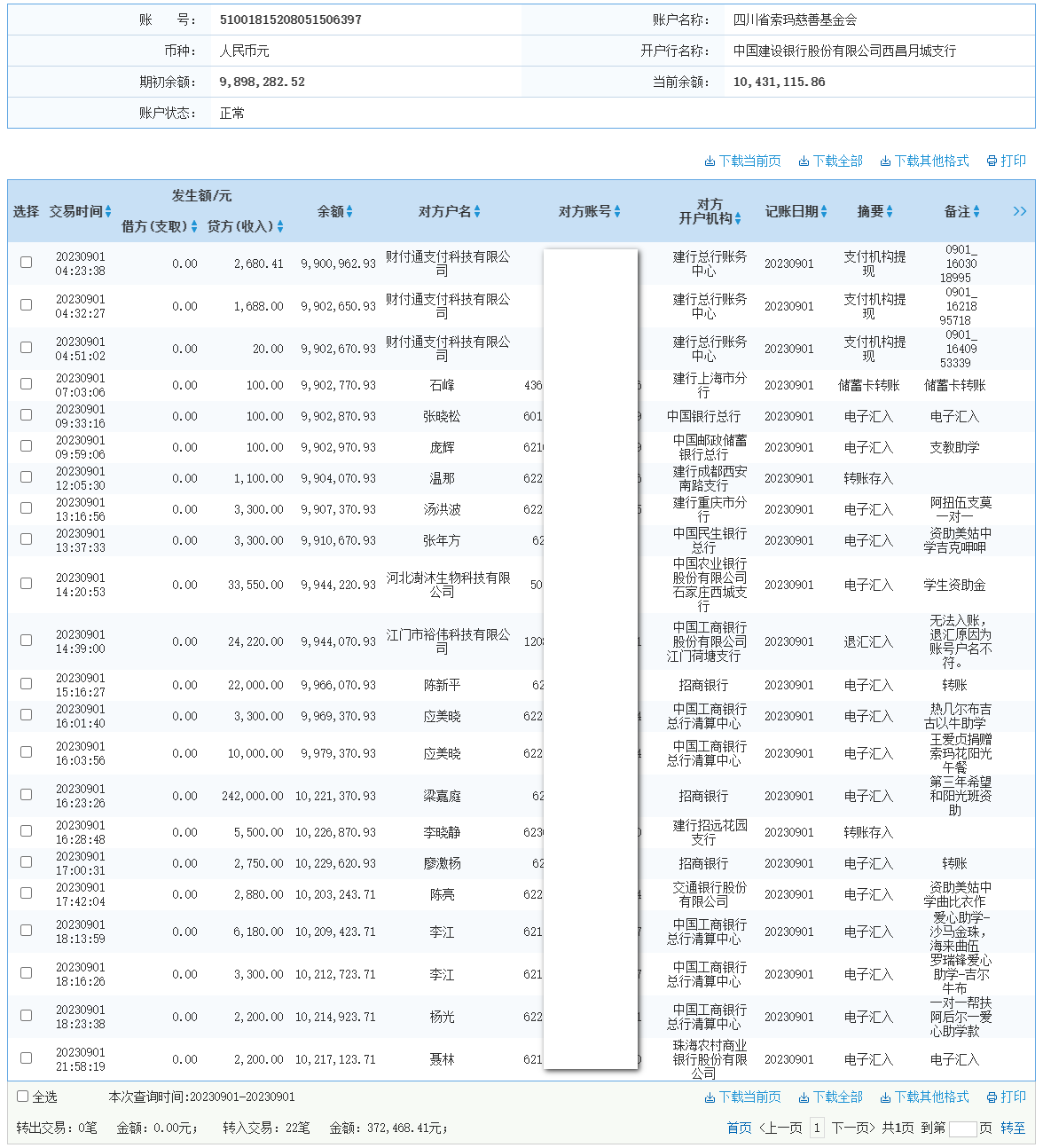Image resolution: width=1043 pixels, height=1148 pixels.
Task: Check the 04:23:38 transaction row checkbox
Action: pos(26,263)
